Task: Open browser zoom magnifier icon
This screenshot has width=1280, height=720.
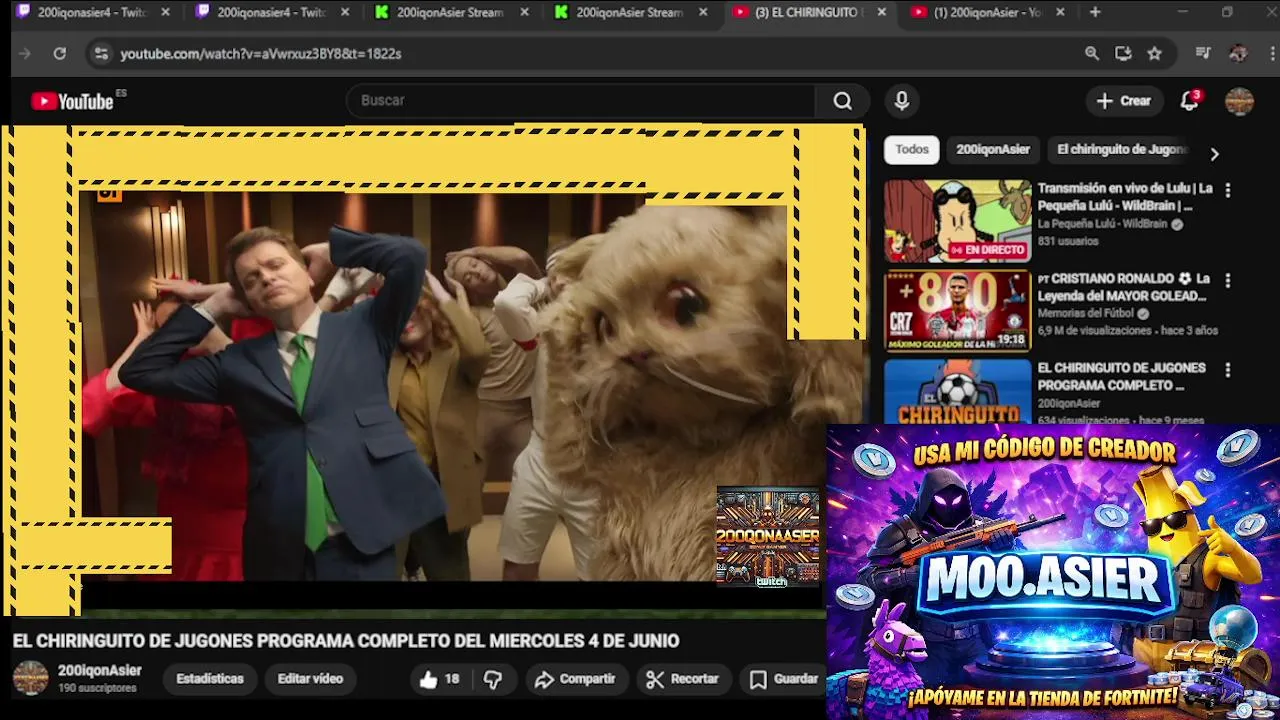Action: (x=1092, y=54)
